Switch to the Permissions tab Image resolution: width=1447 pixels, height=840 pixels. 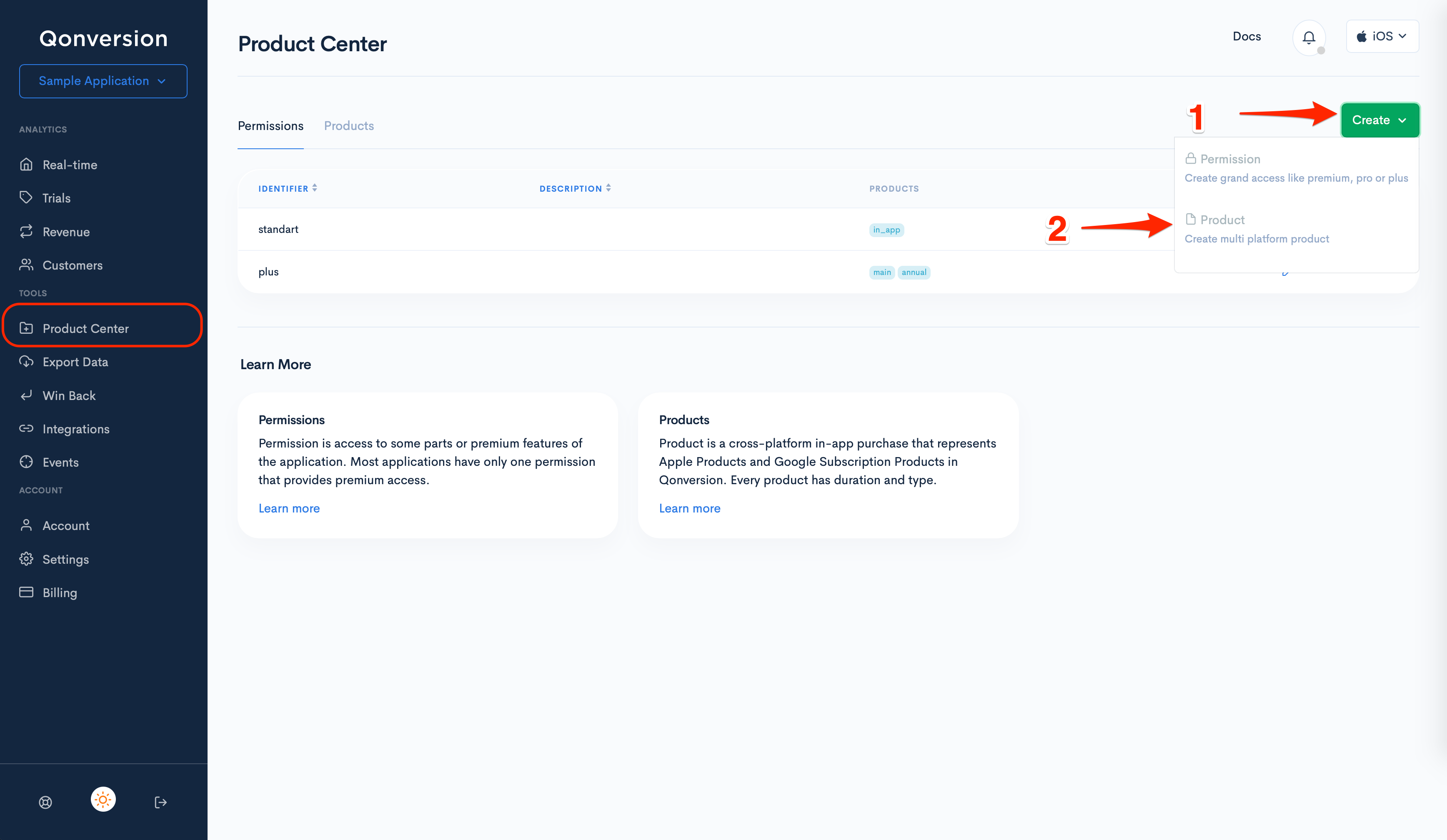tap(270, 126)
